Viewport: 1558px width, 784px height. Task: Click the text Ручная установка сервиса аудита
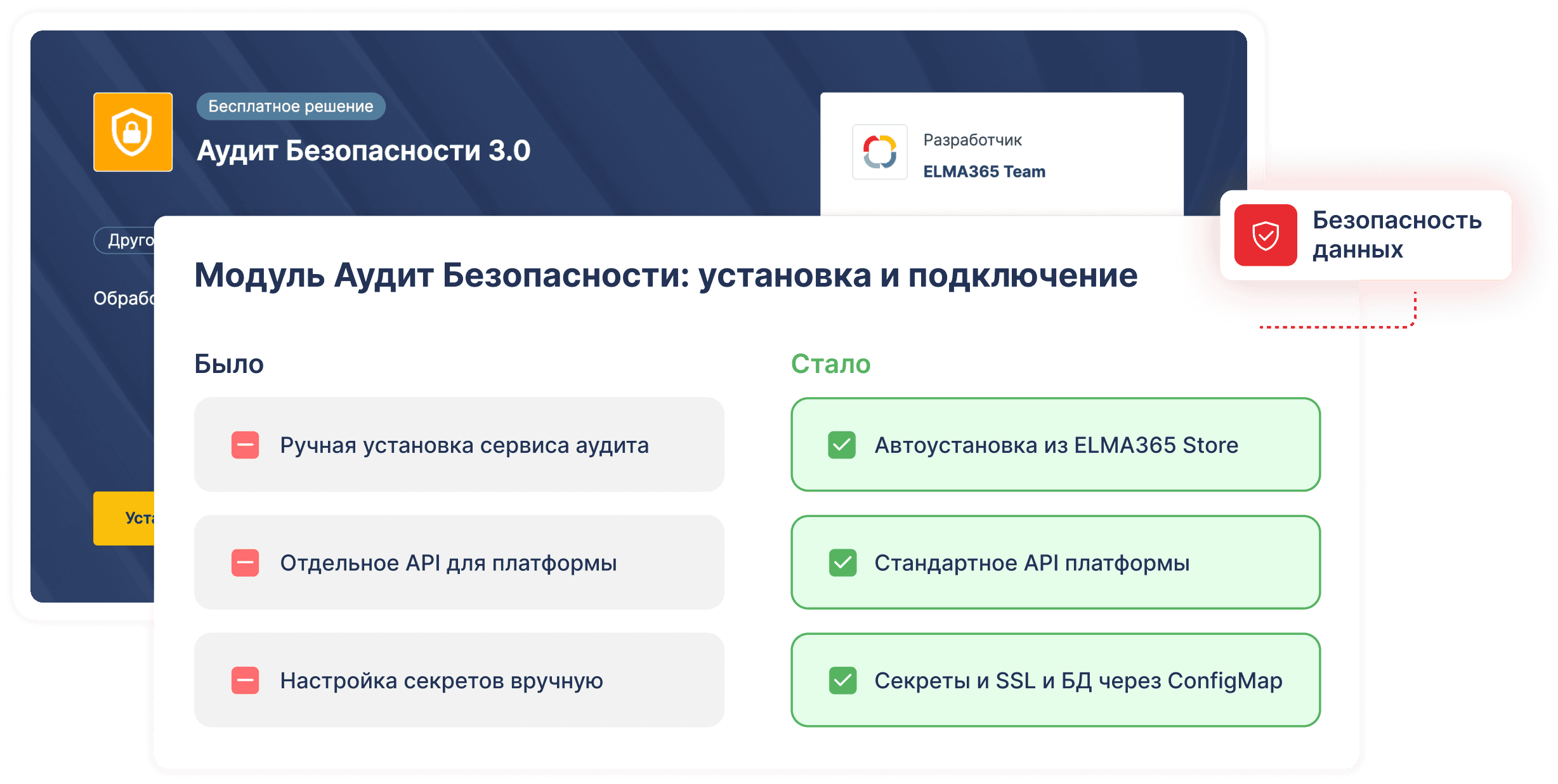[x=464, y=445]
